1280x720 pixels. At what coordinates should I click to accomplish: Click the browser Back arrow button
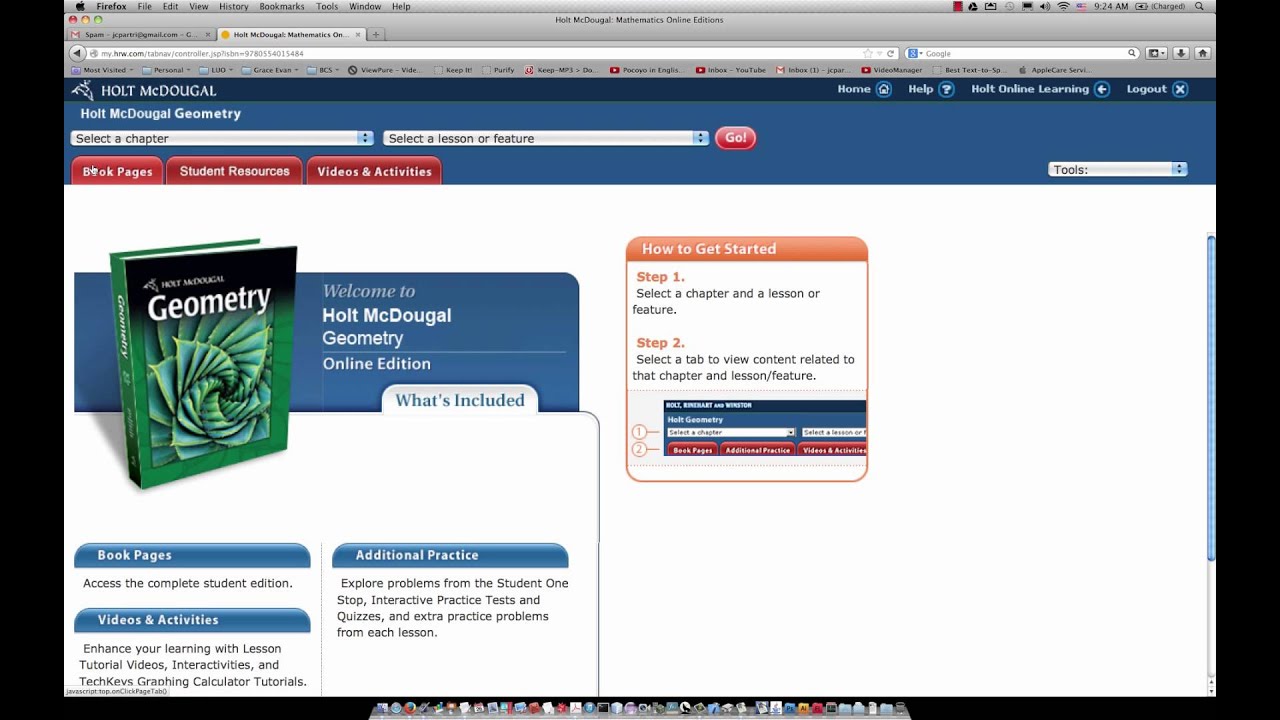tap(77, 53)
